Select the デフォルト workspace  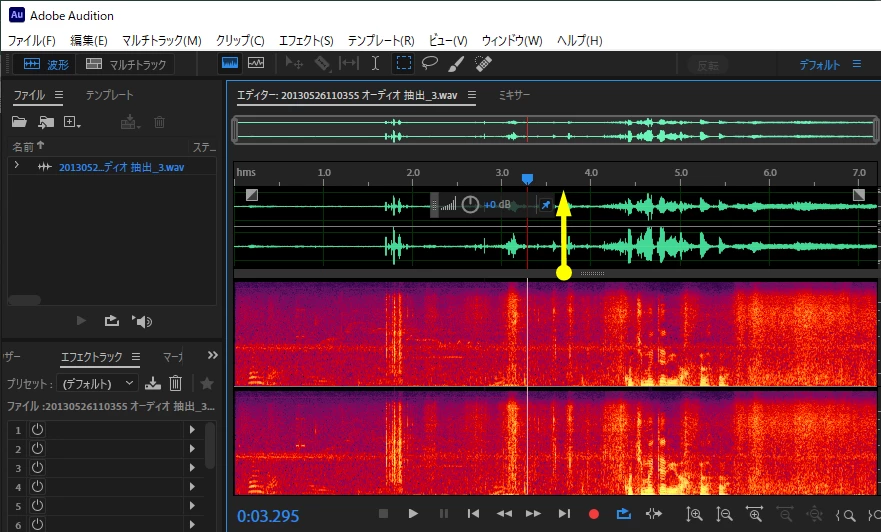[x=820, y=65]
